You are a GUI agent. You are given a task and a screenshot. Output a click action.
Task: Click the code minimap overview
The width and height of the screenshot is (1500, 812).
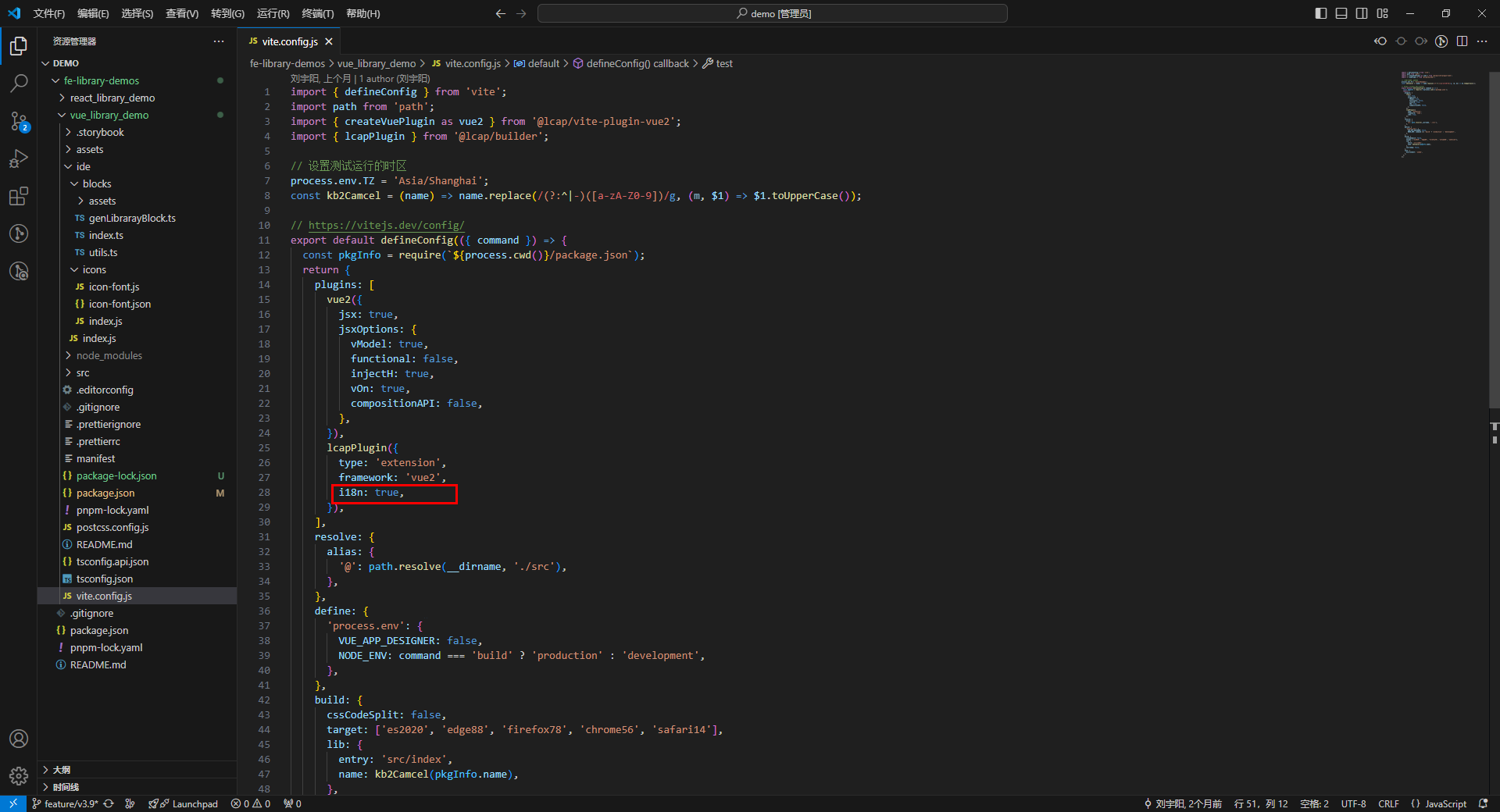tap(1437, 114)
